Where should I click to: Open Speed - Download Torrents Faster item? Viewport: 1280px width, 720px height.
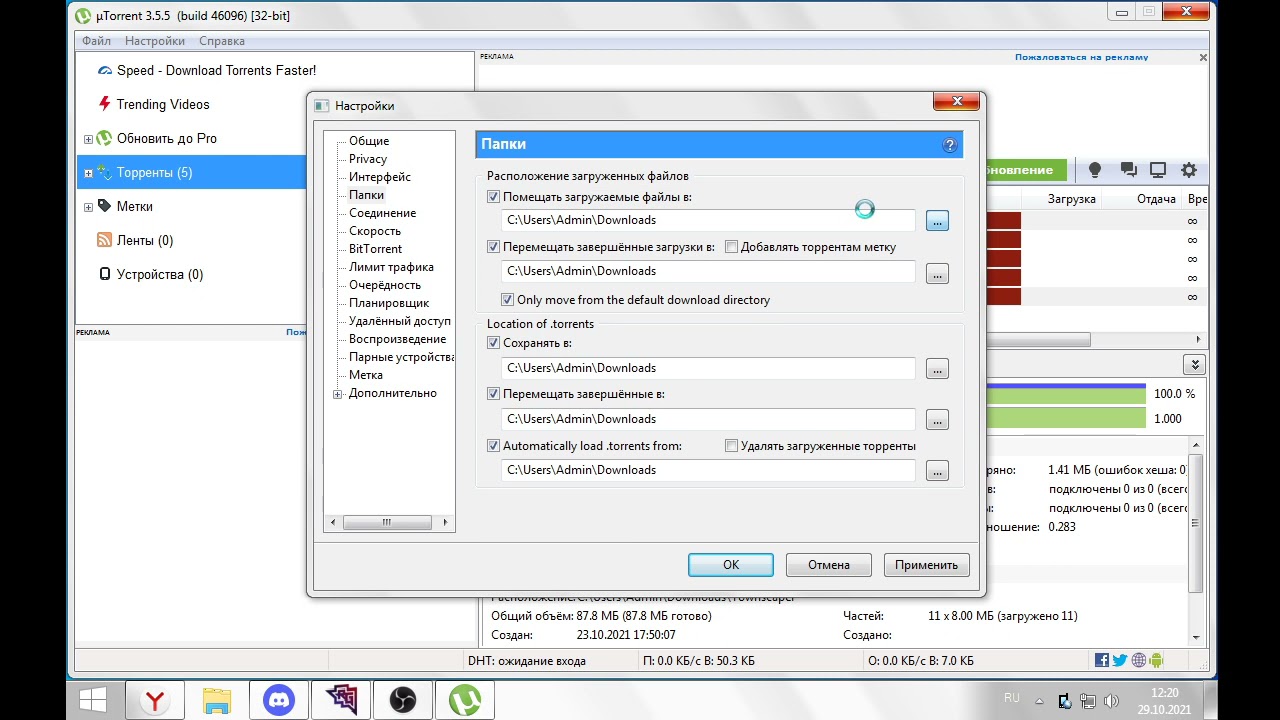point(216,70)
